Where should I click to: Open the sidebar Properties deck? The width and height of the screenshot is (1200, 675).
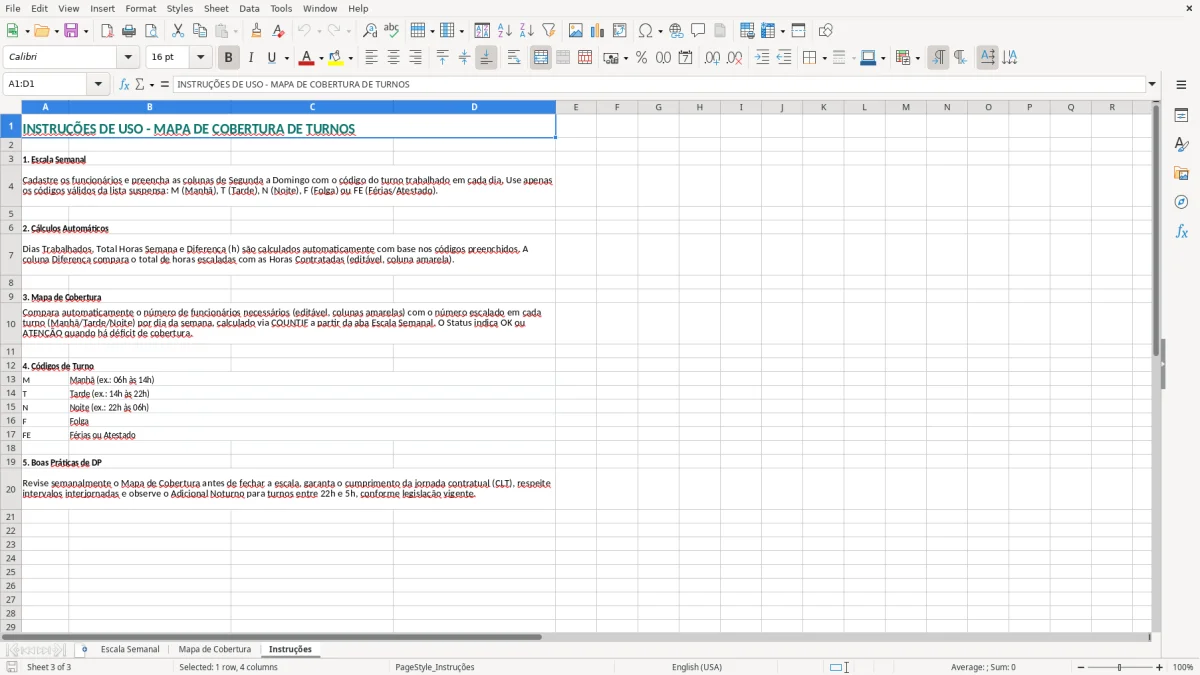pyautogui.click(x=1182, y=116)
